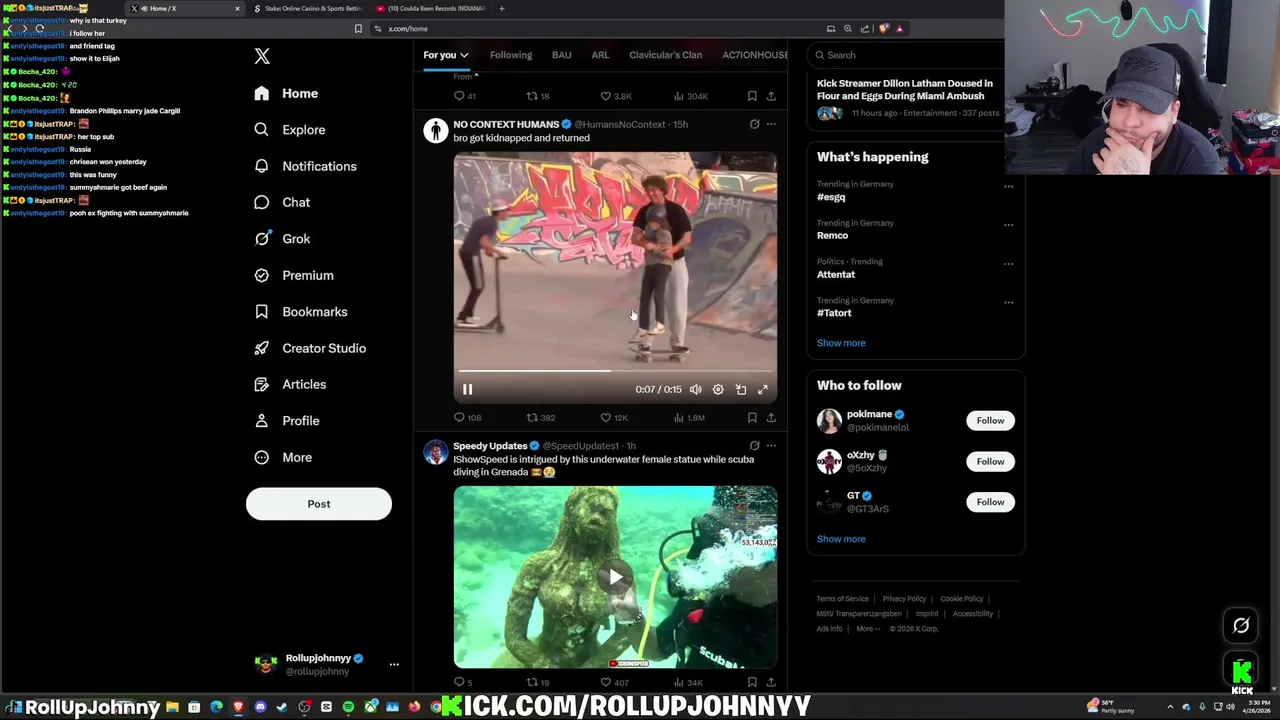Switch to Clavicular's Clan tab

(x=666, y=55)
